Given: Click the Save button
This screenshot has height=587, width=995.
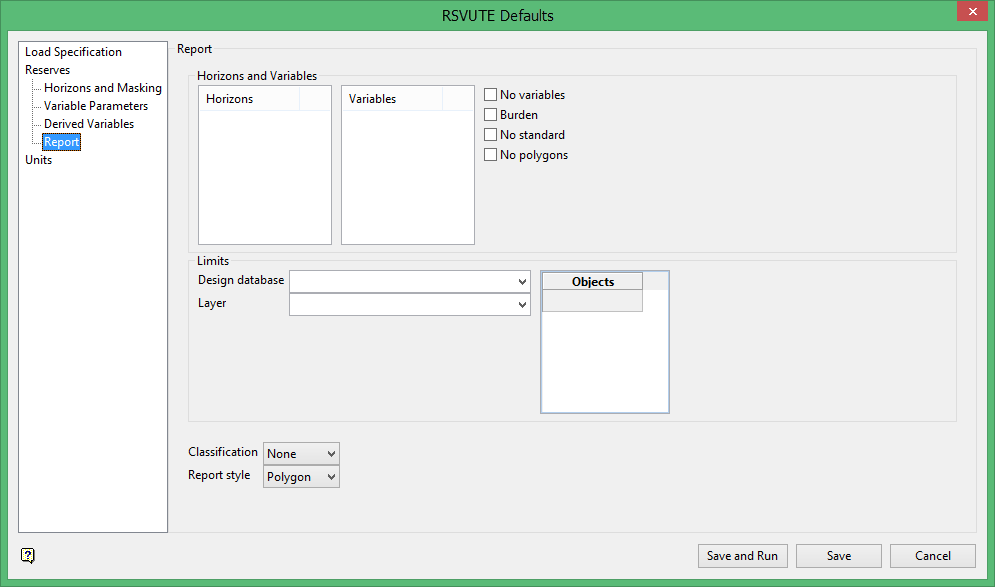Looking at the screenshot, I should 838,556.
